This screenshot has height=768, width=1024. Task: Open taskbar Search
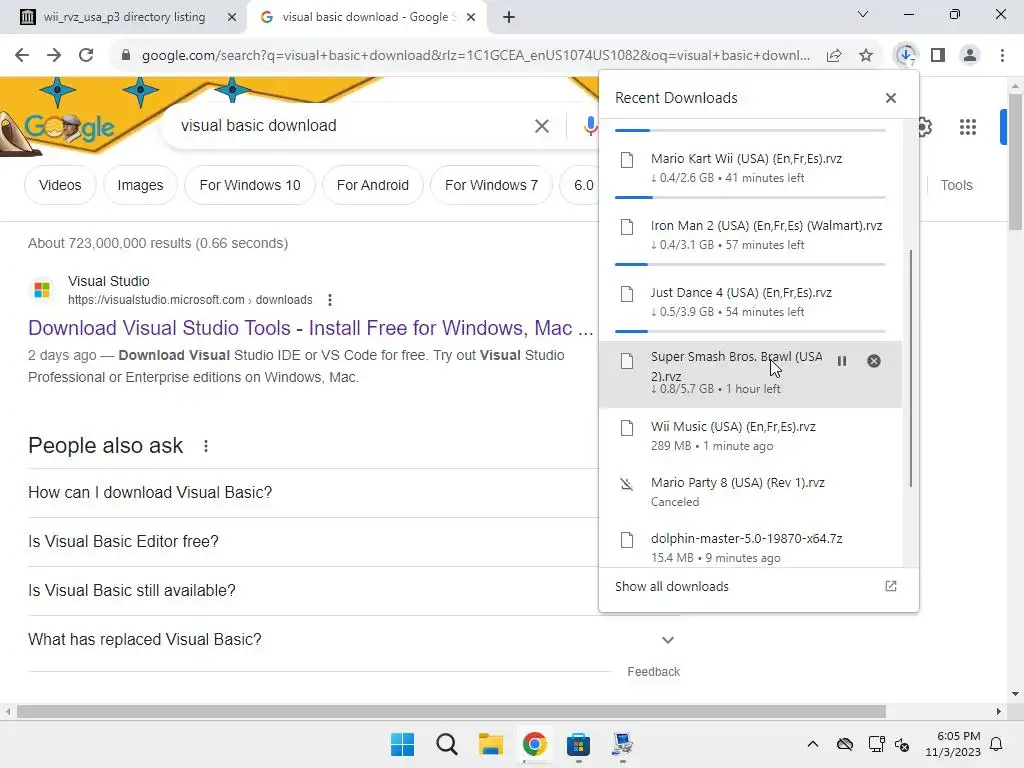point(447,744)
